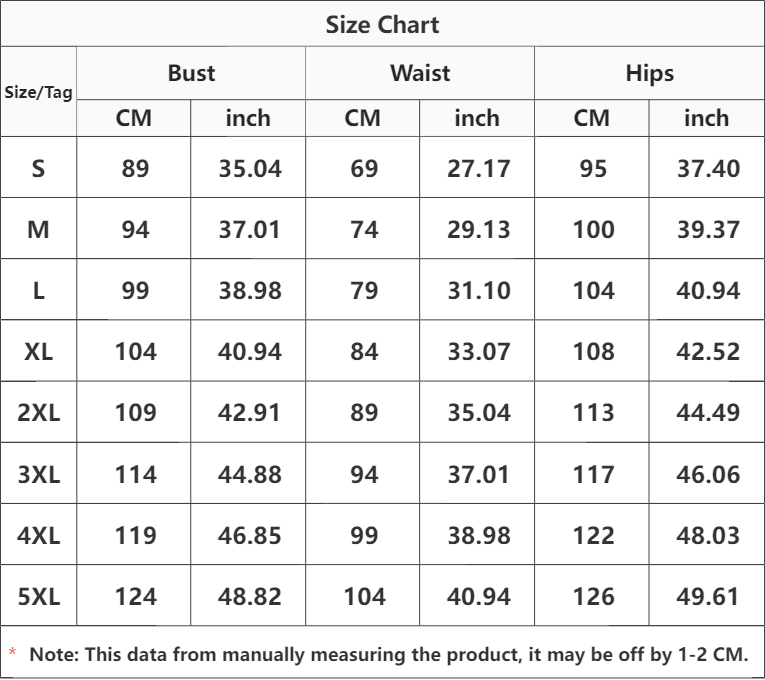Image resolution: width=765 pixels, height=680 pixels.
Task: Select the Hips column header
Action: click(x=650, y=73)
